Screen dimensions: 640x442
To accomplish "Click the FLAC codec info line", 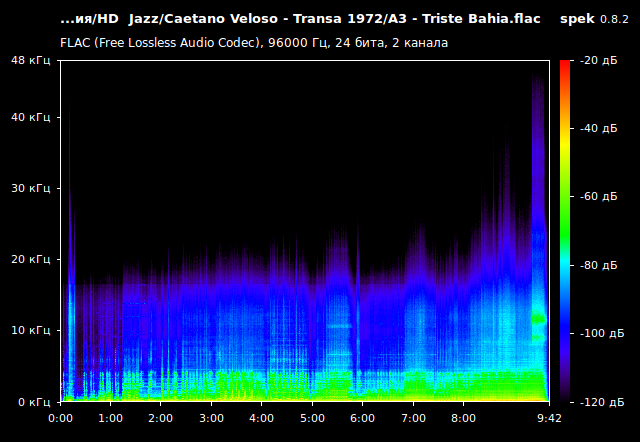I will (254, 43).
